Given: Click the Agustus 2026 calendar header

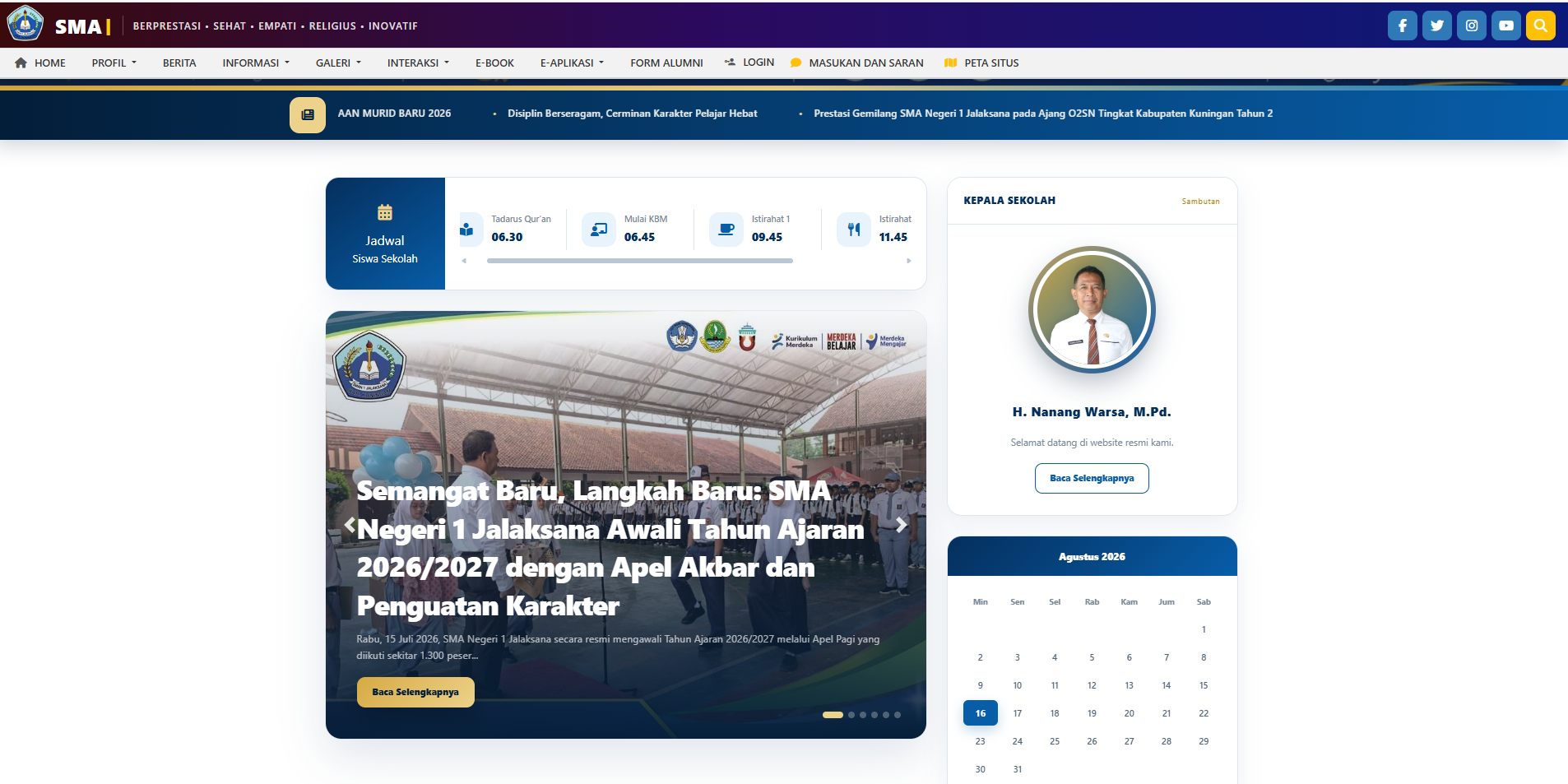Looking at the screenshot, I should pyautogui.click(x=1092, y=557).
